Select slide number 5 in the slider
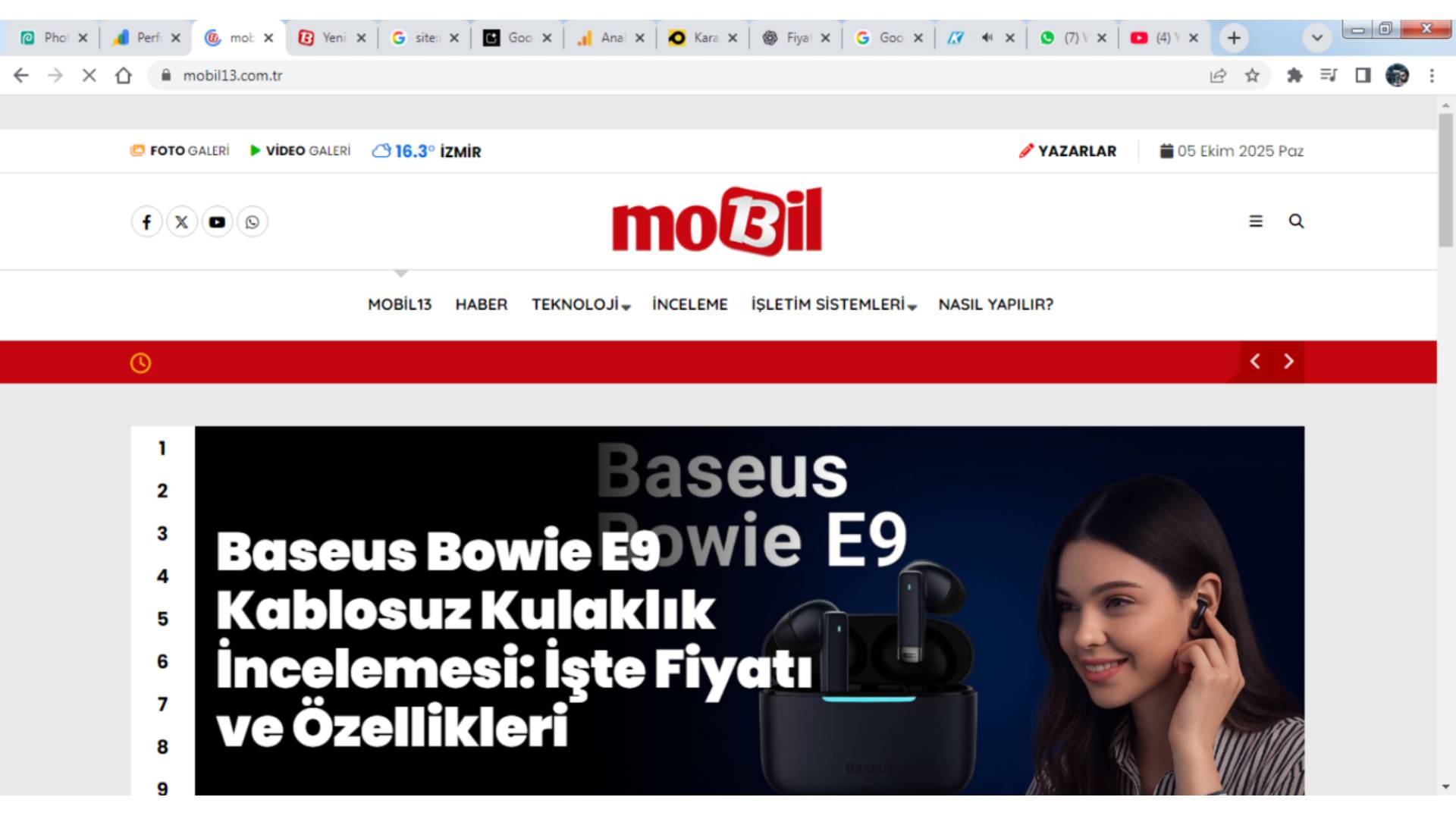1456x819 pixels. pyautogui.click(x=162, y=619)
